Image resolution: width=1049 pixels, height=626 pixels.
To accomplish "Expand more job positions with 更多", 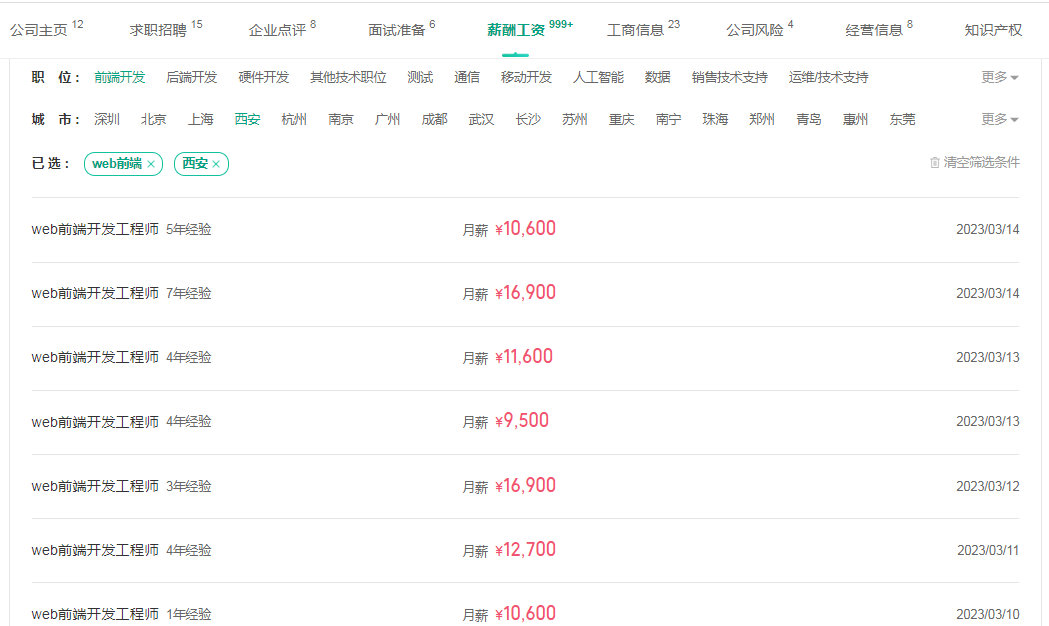I will [x=999, y=78].
